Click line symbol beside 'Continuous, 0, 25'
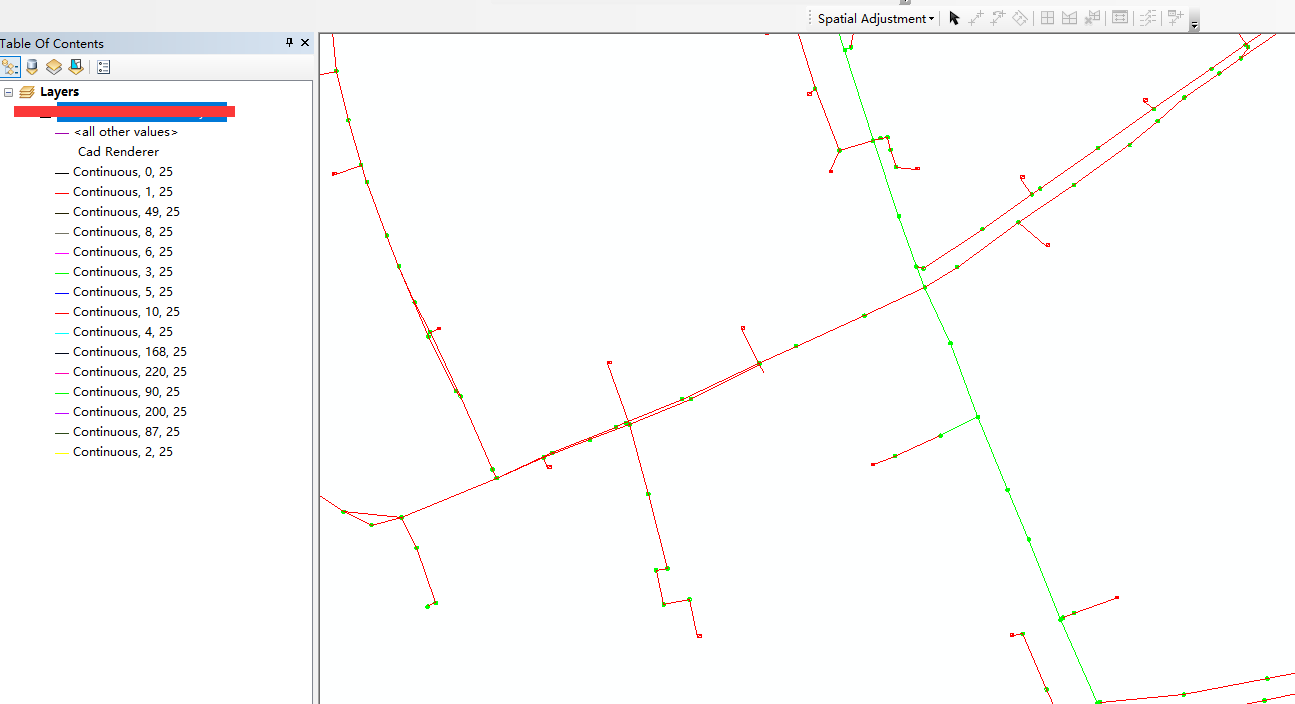The image size is (1295, 704). pyautogui.click(x=62, y=172)
